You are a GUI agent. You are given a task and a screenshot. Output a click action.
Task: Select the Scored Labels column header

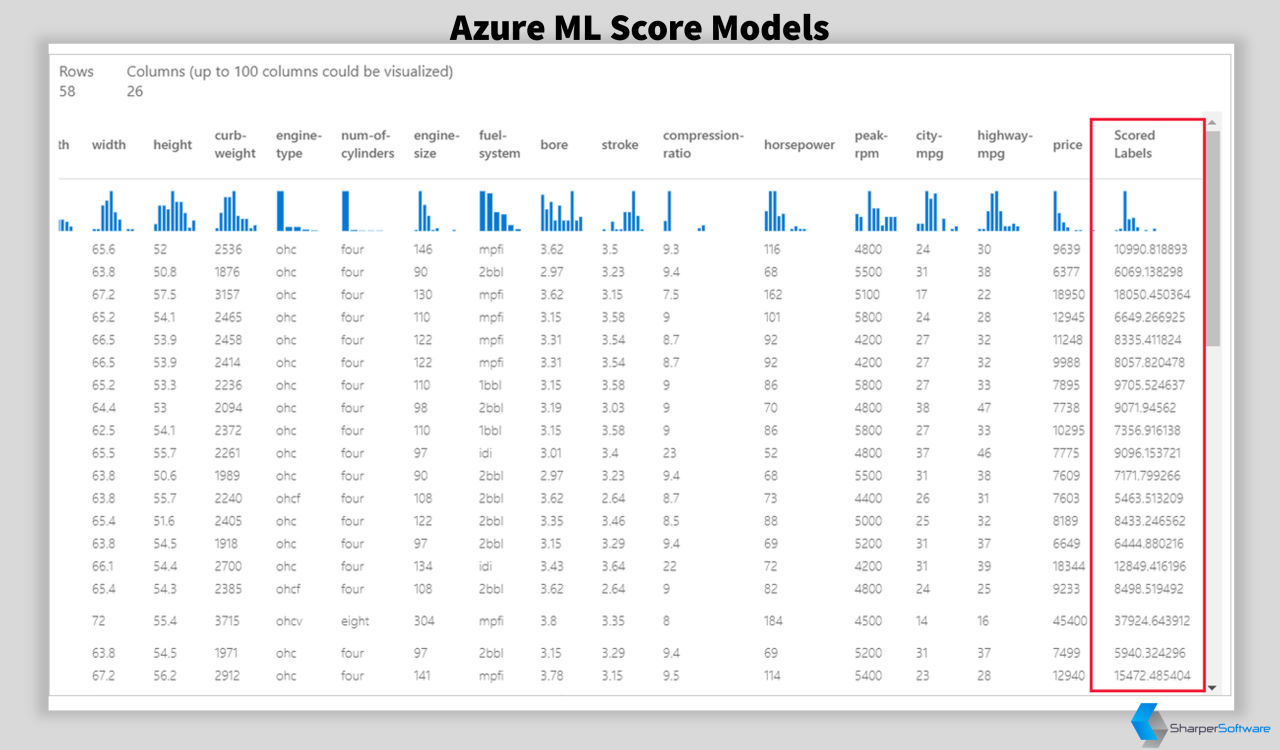pos(1135,145)
